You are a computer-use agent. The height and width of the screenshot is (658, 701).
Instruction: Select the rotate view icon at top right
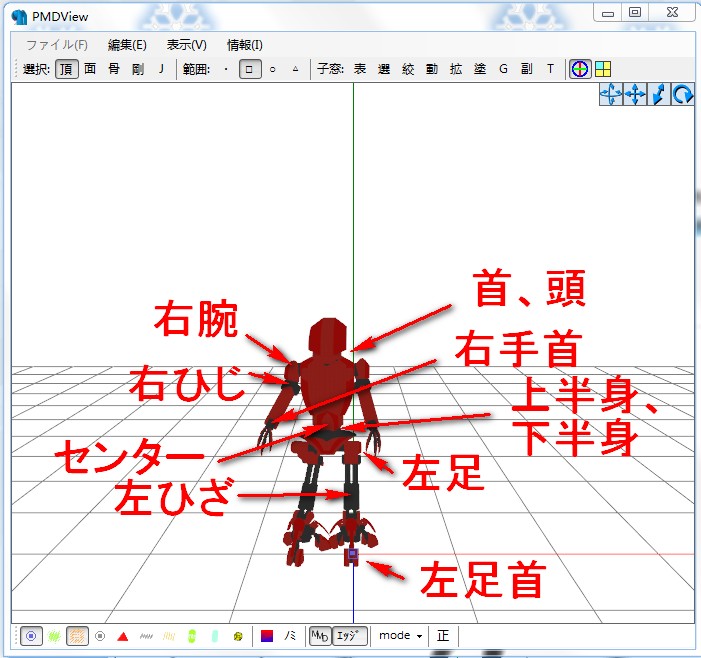682,95
